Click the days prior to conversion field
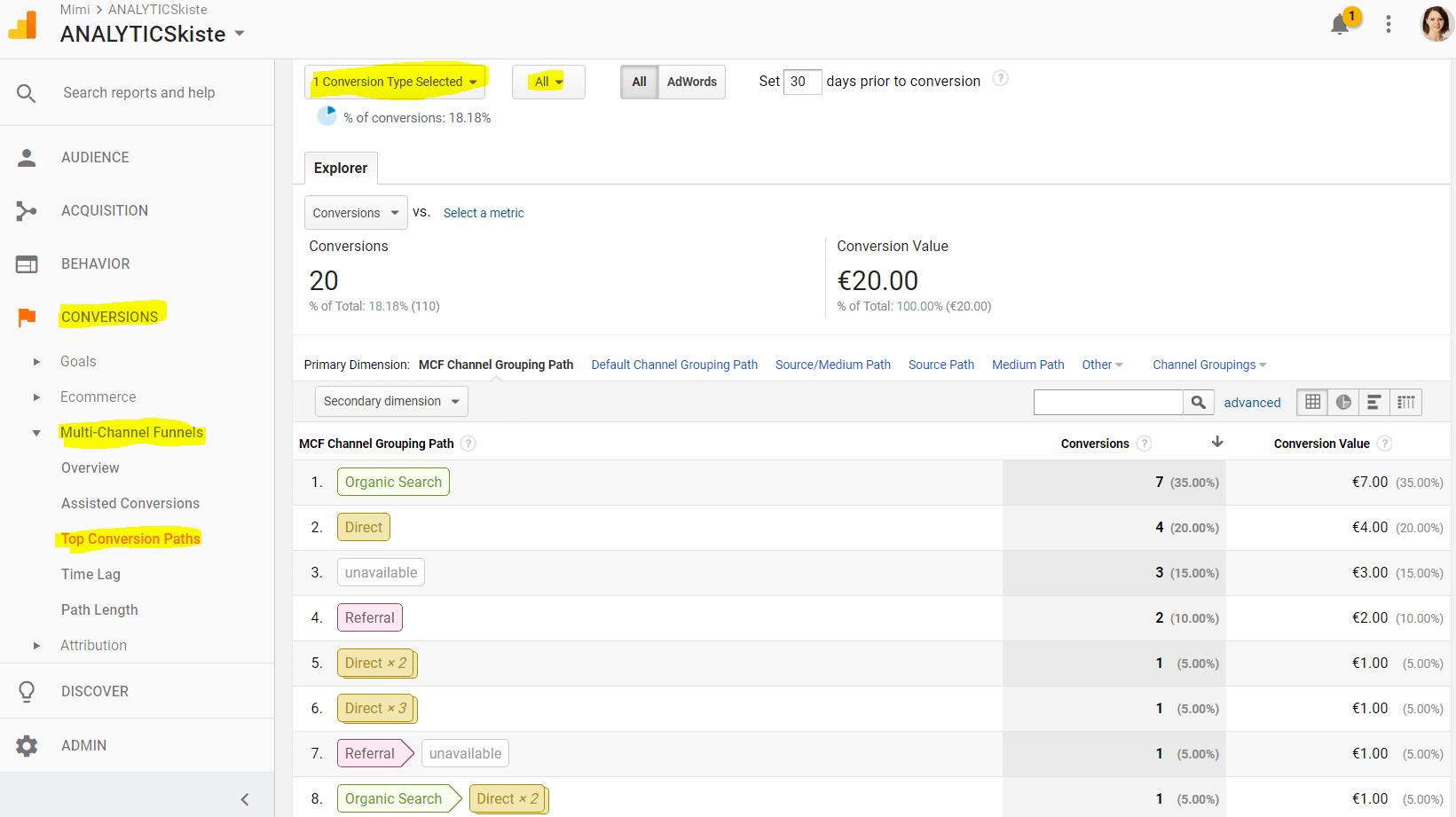1456x817 pixels. pyautogui.click(x=802, y=82)
